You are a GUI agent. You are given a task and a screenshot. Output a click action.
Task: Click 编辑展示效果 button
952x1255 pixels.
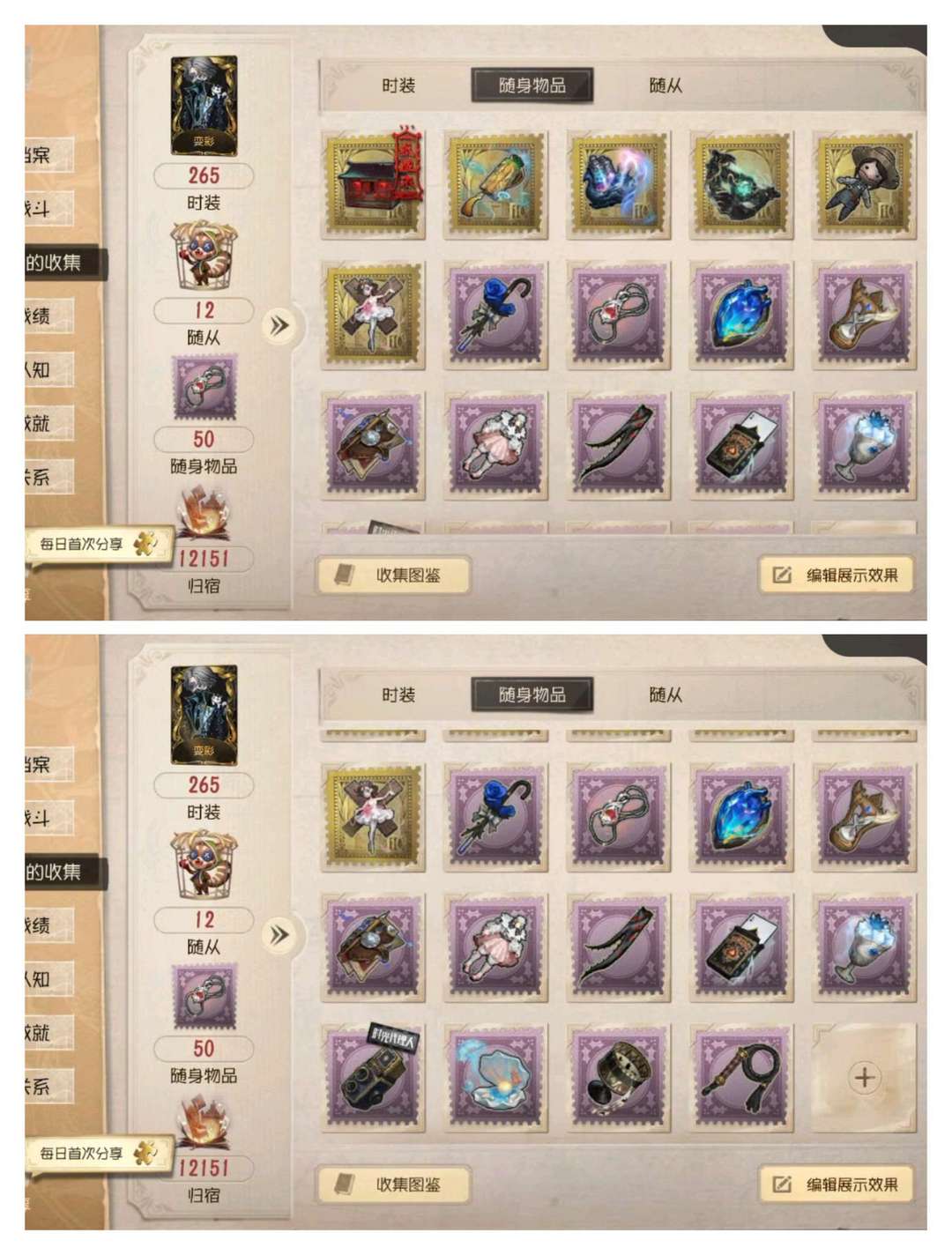(837, 576)
